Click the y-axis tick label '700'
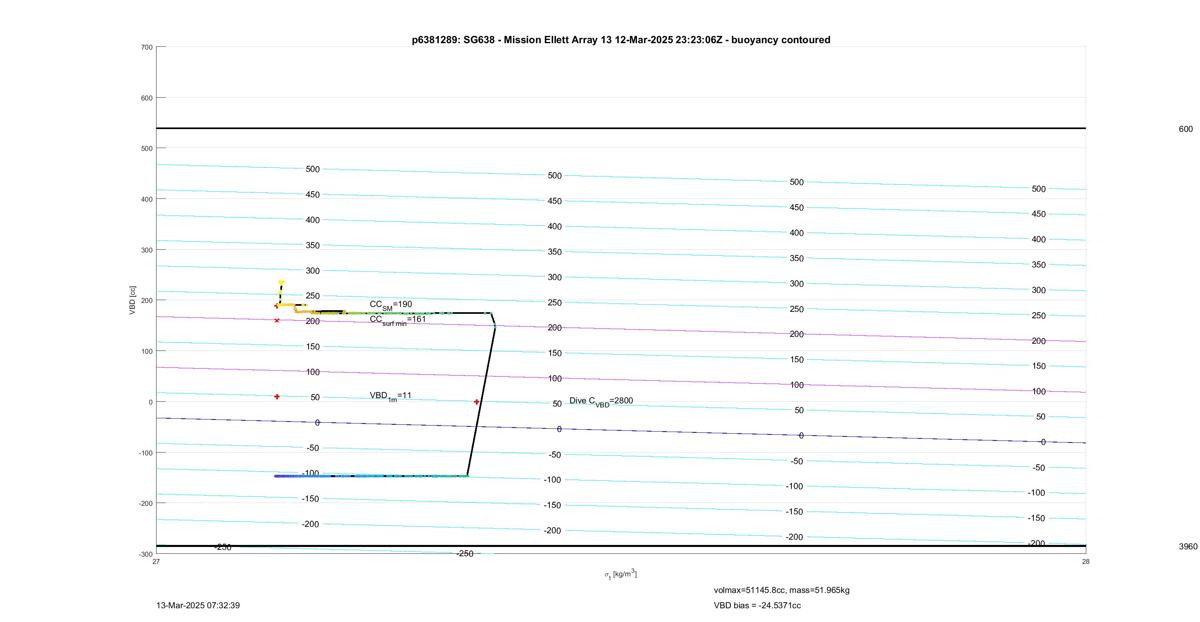Screen dimensions: 1200x622 146,47
